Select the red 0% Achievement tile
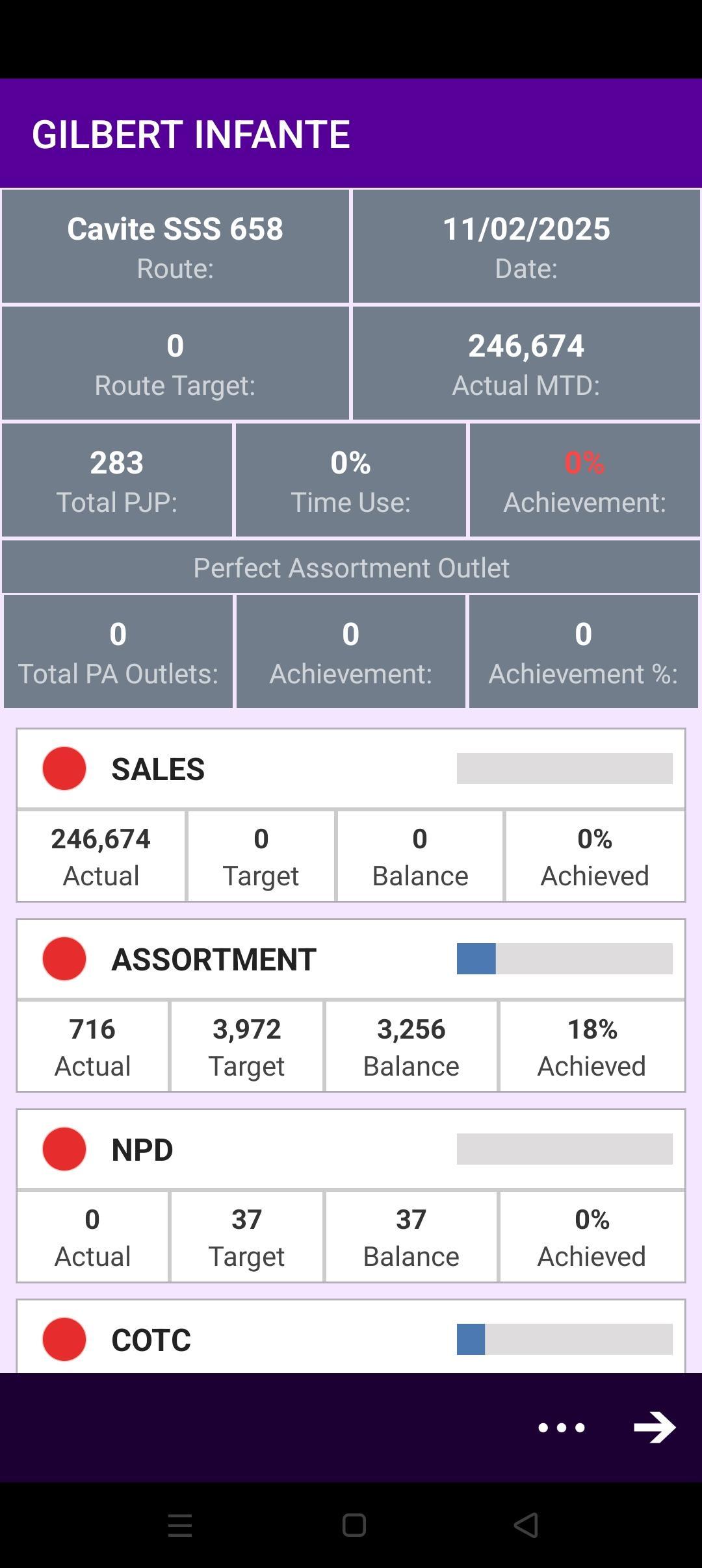Image resolution: width=702 pixels, height=1568 pixels. coord(584,480)
